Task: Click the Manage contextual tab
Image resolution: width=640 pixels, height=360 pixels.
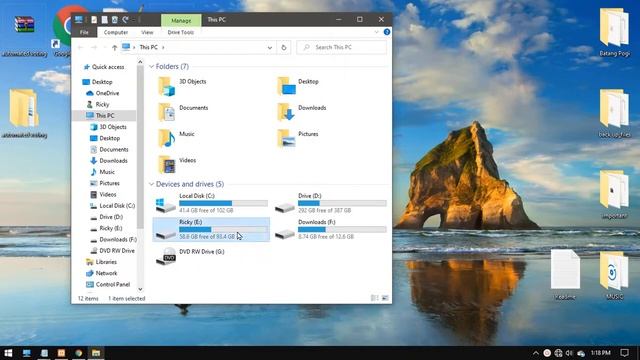Action: point(181,20)
